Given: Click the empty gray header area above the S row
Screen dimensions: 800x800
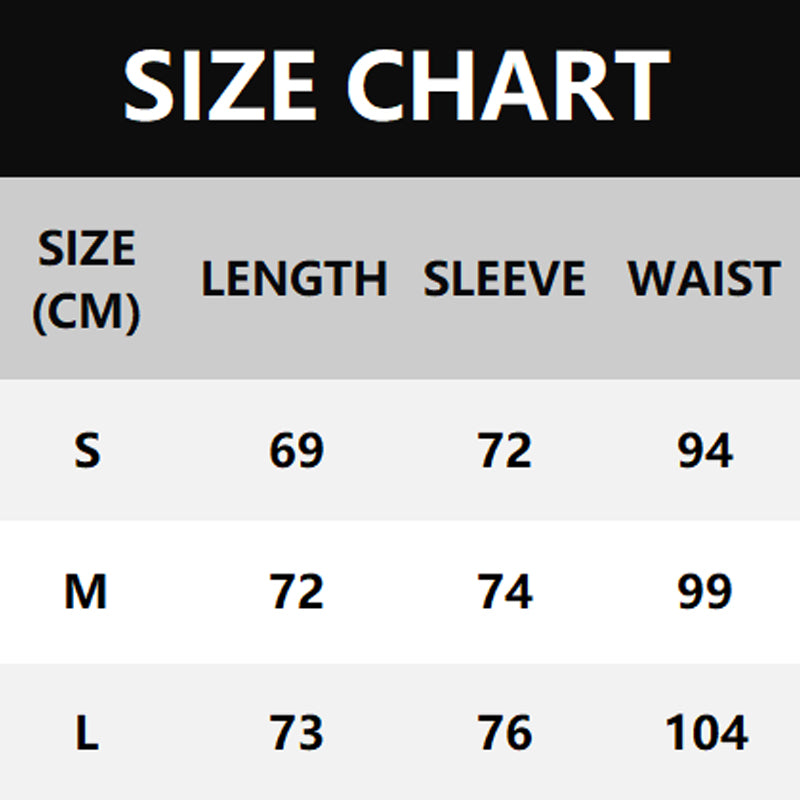Looking at the screenshot, I should [x=400, y=355].
